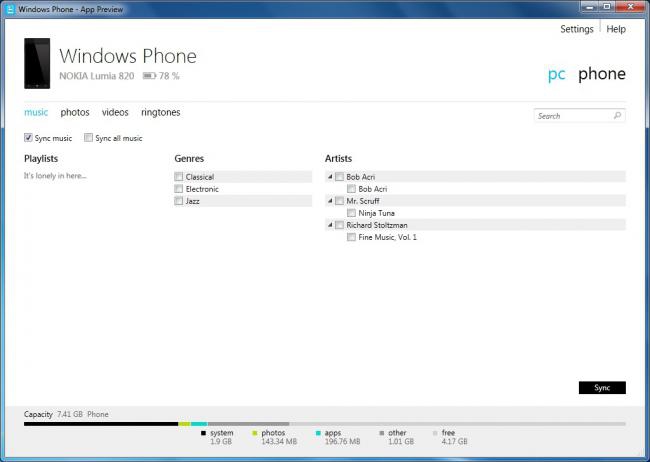
Task: Open the ringtones tab
Action: (161, 112)
